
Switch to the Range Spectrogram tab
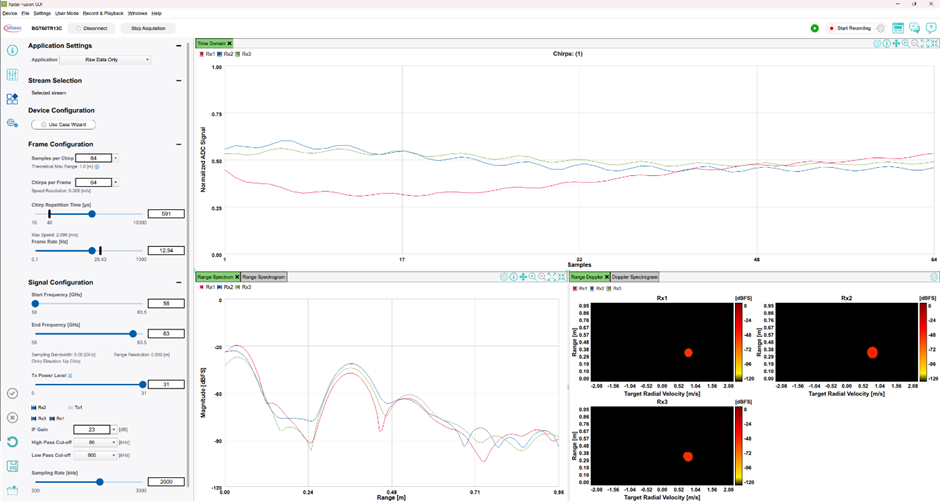click(x=264, y=277)
